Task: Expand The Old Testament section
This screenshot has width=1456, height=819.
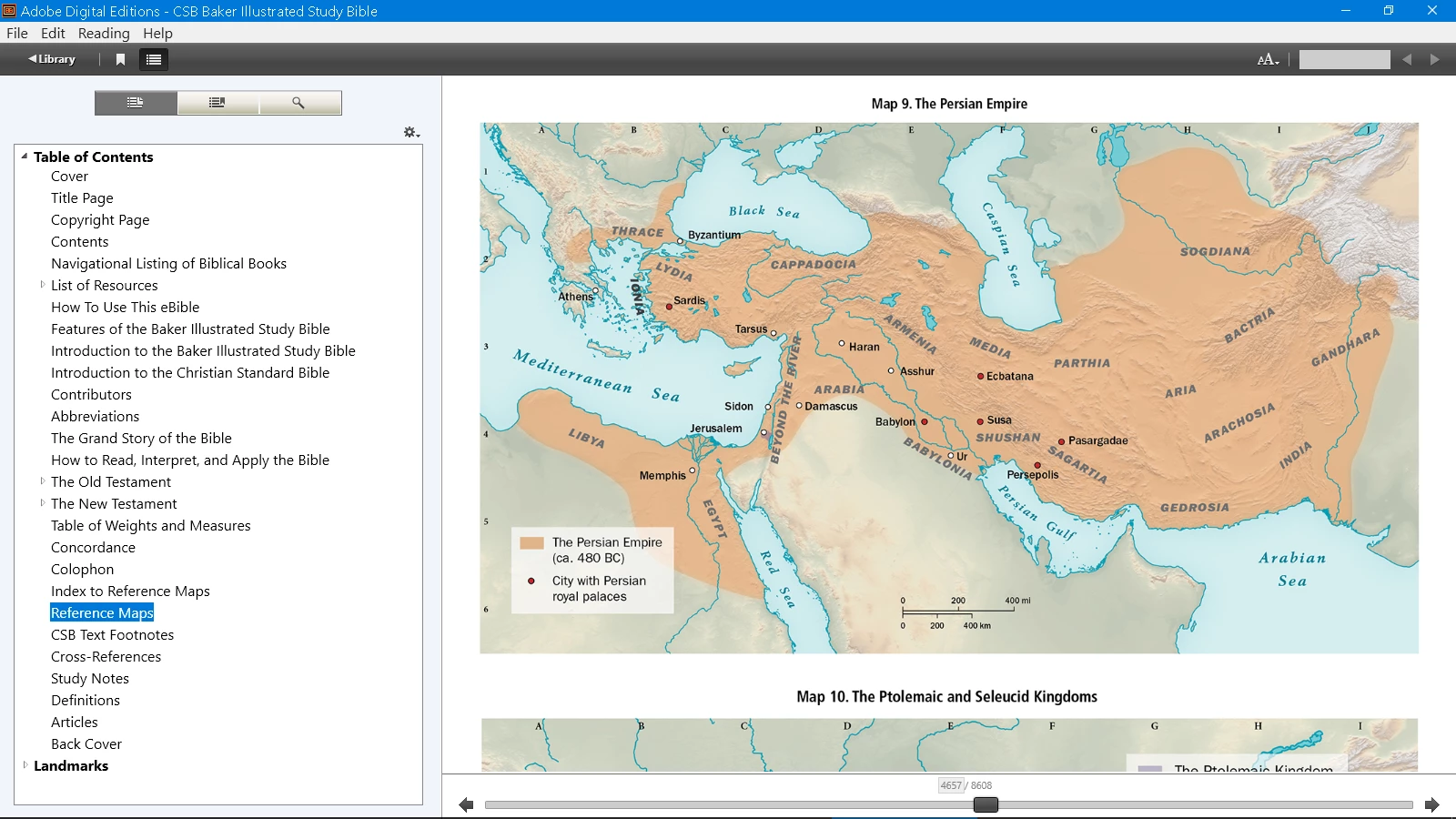Action: 42,481
